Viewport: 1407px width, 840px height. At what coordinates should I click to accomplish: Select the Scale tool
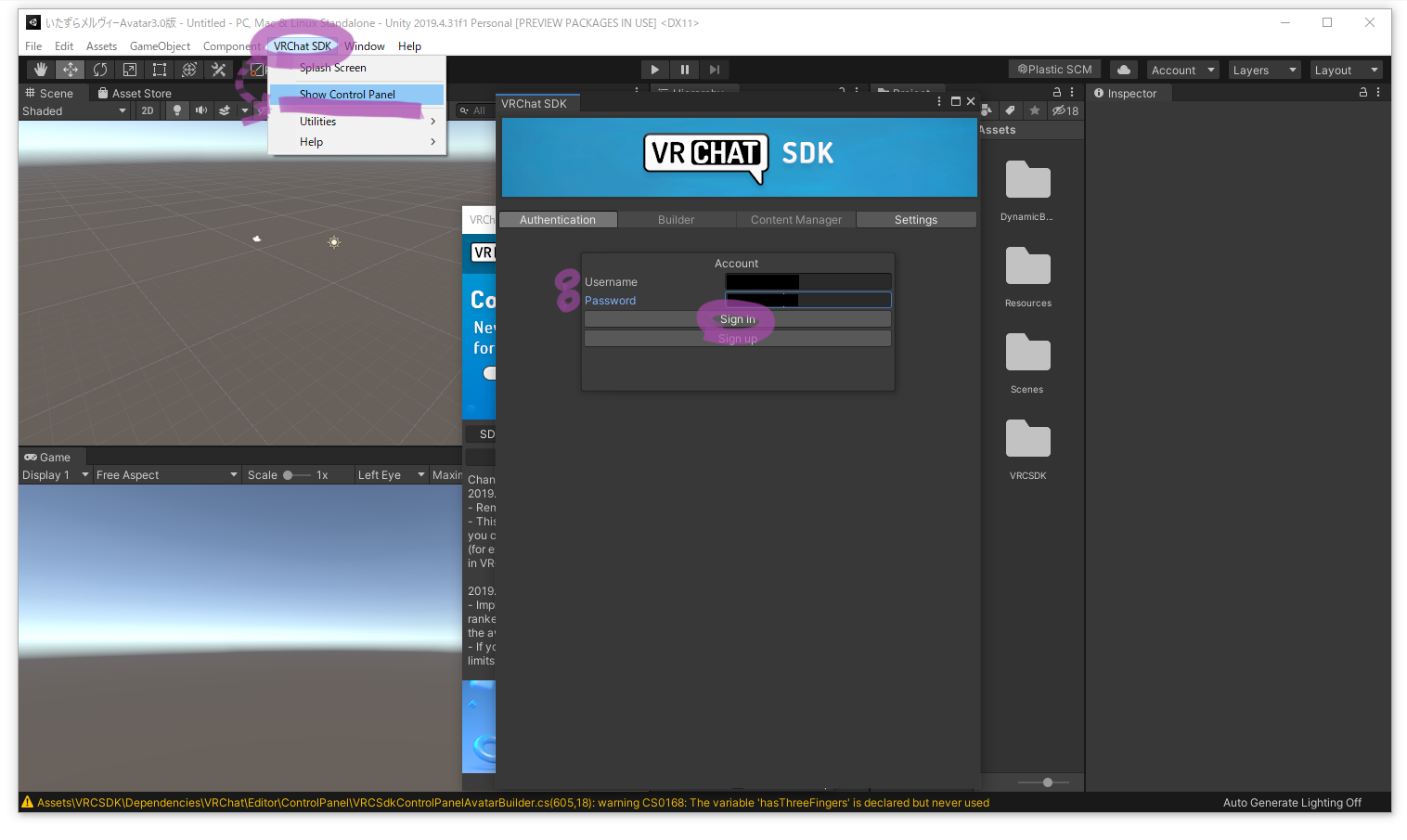click(129, 70)
